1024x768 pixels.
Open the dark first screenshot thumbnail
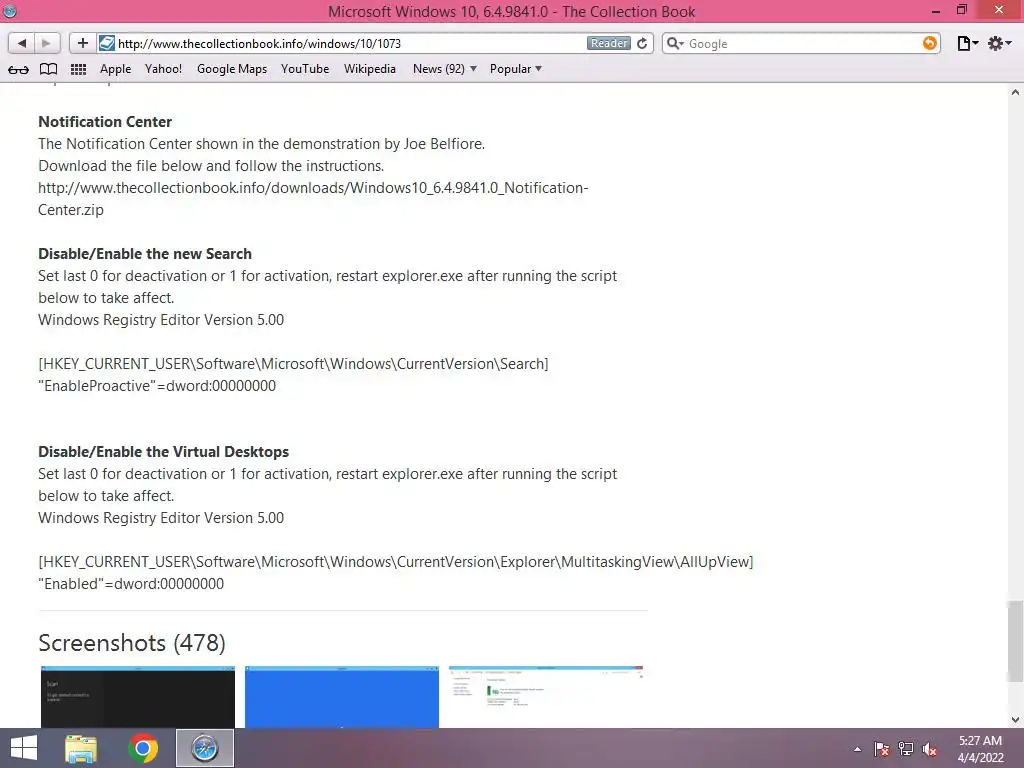[x=138, y=697]
